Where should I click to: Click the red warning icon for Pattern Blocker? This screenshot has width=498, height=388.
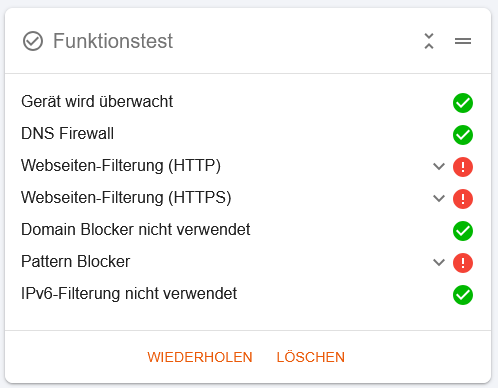(463, 263)
